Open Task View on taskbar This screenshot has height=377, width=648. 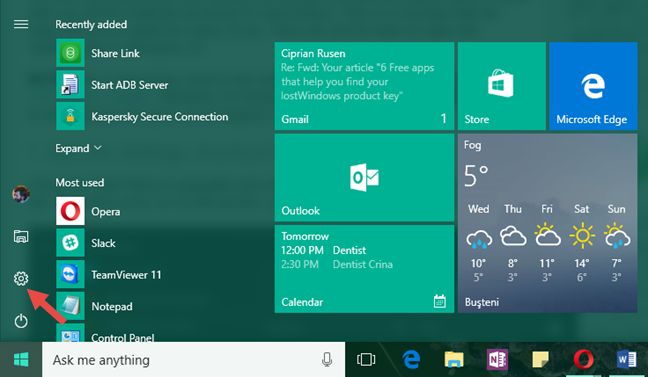(366, 360)
